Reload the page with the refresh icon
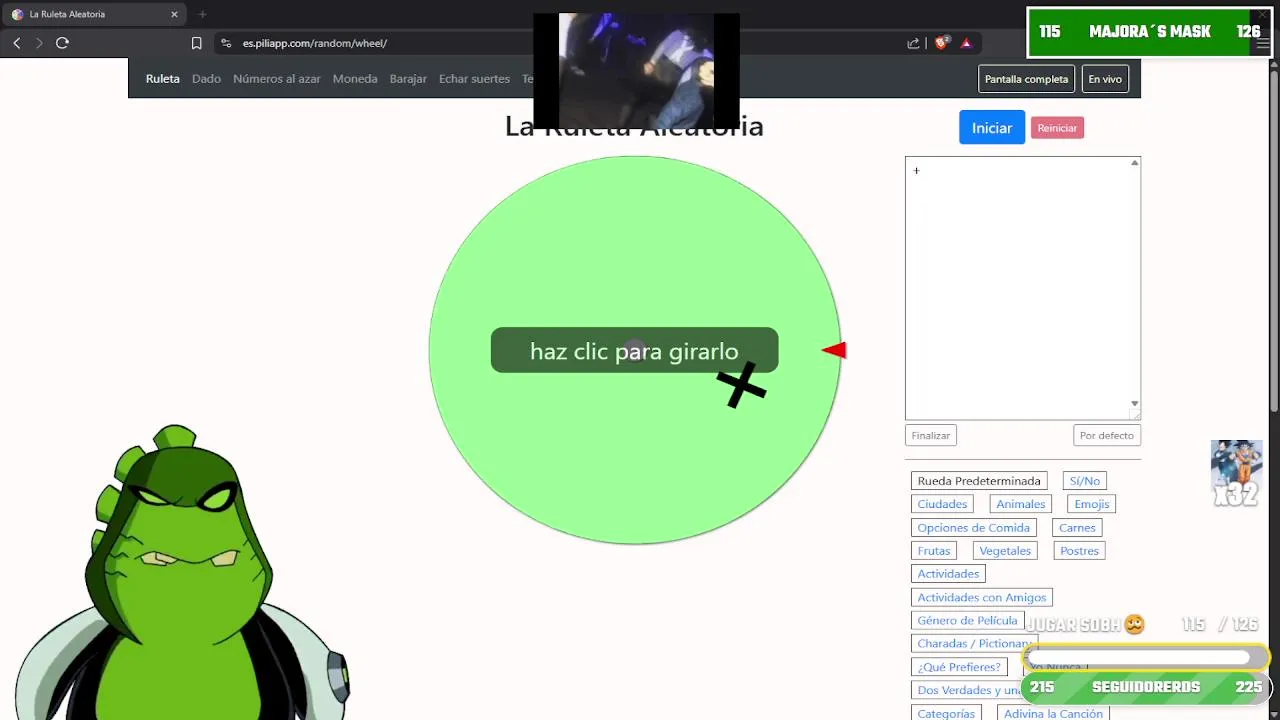 tap(62, 43)
